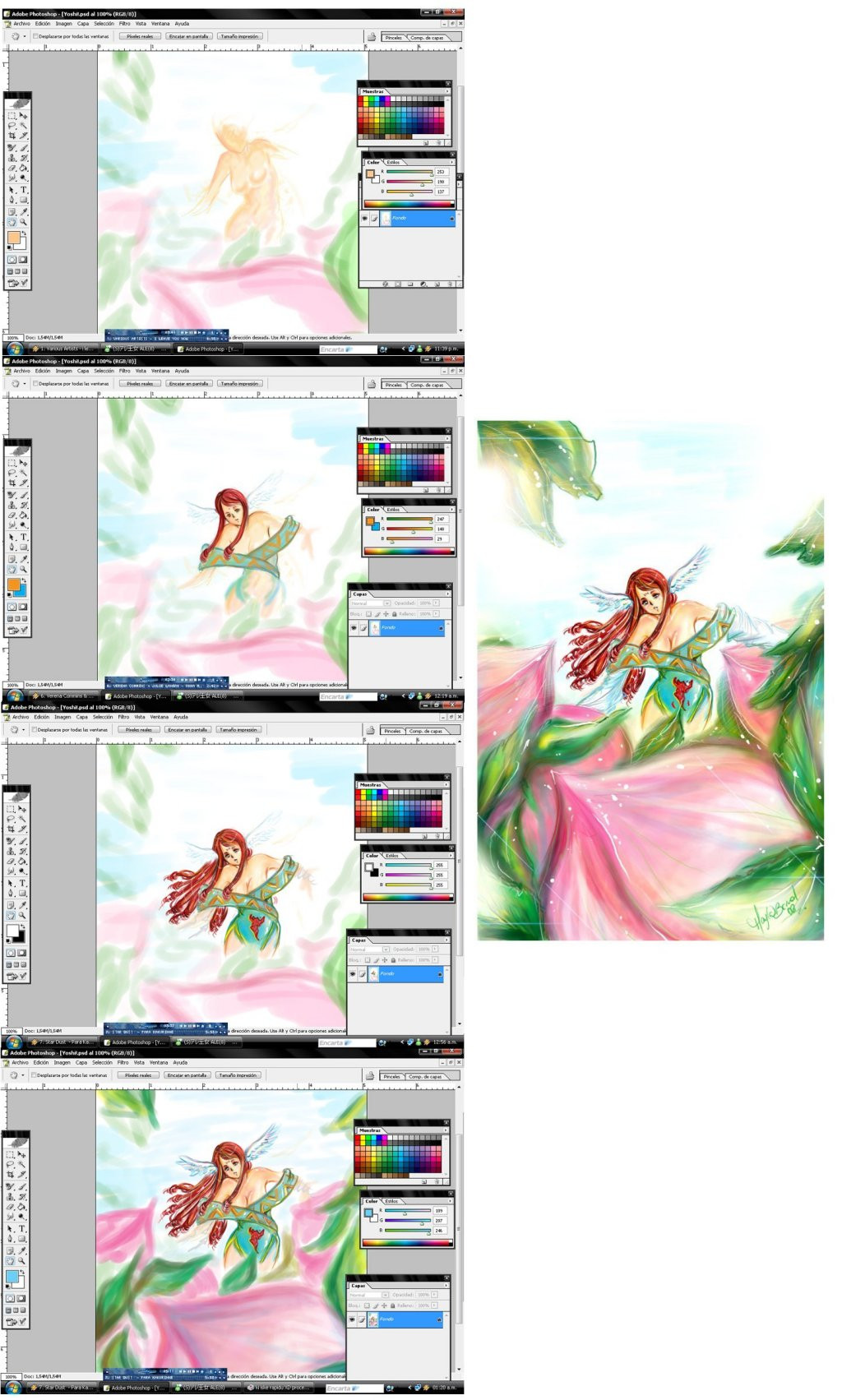The width and height of the screenshot is (842, 1400).
Task: Select Magic Wand tool in 12:19 a.m. screenshot
Action: [23, 473]
